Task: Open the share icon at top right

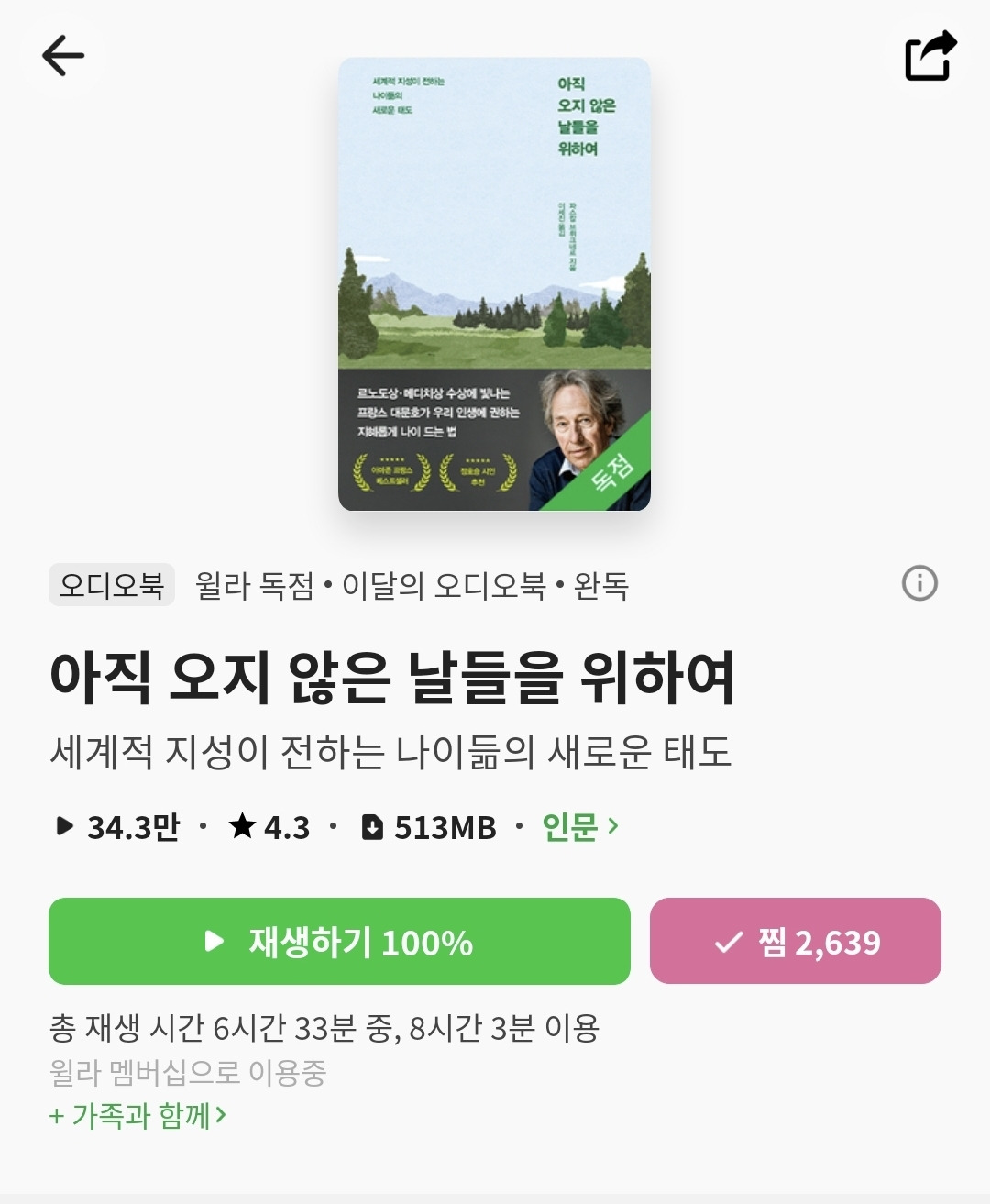Action: pos(930,56)
